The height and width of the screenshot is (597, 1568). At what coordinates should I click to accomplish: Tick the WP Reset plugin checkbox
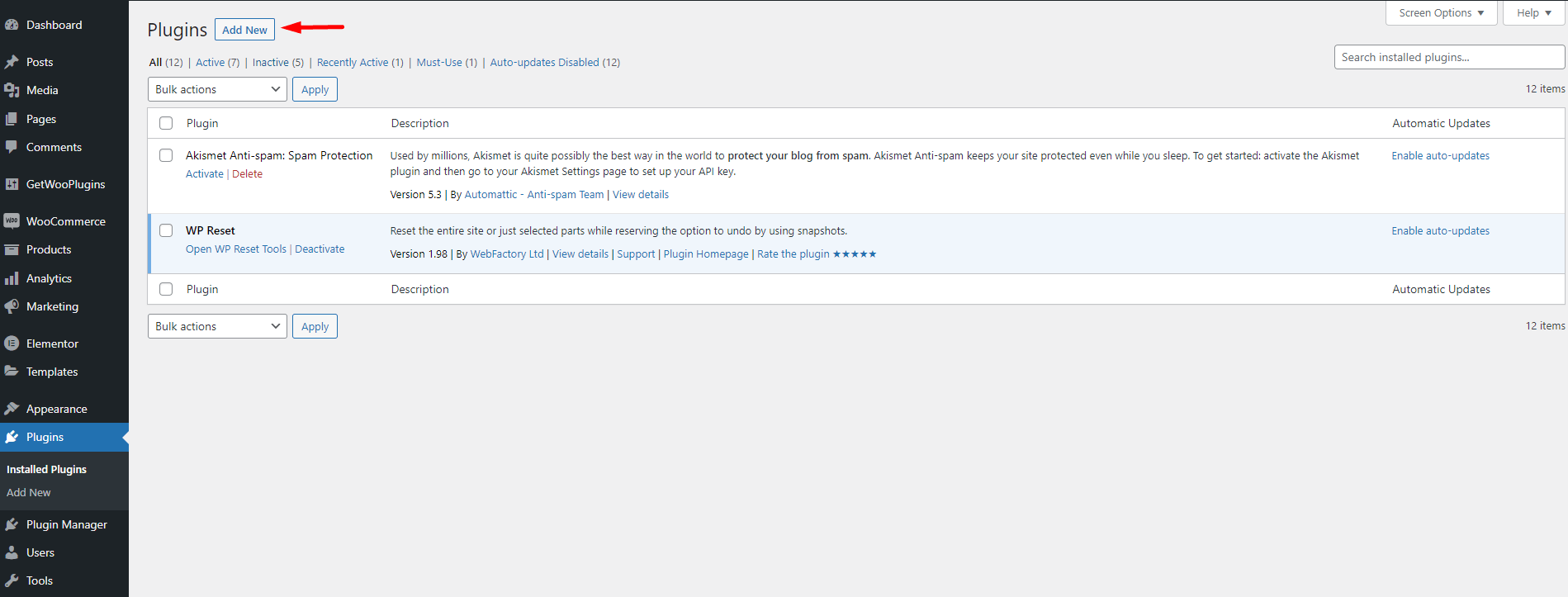tap(166, 230)
